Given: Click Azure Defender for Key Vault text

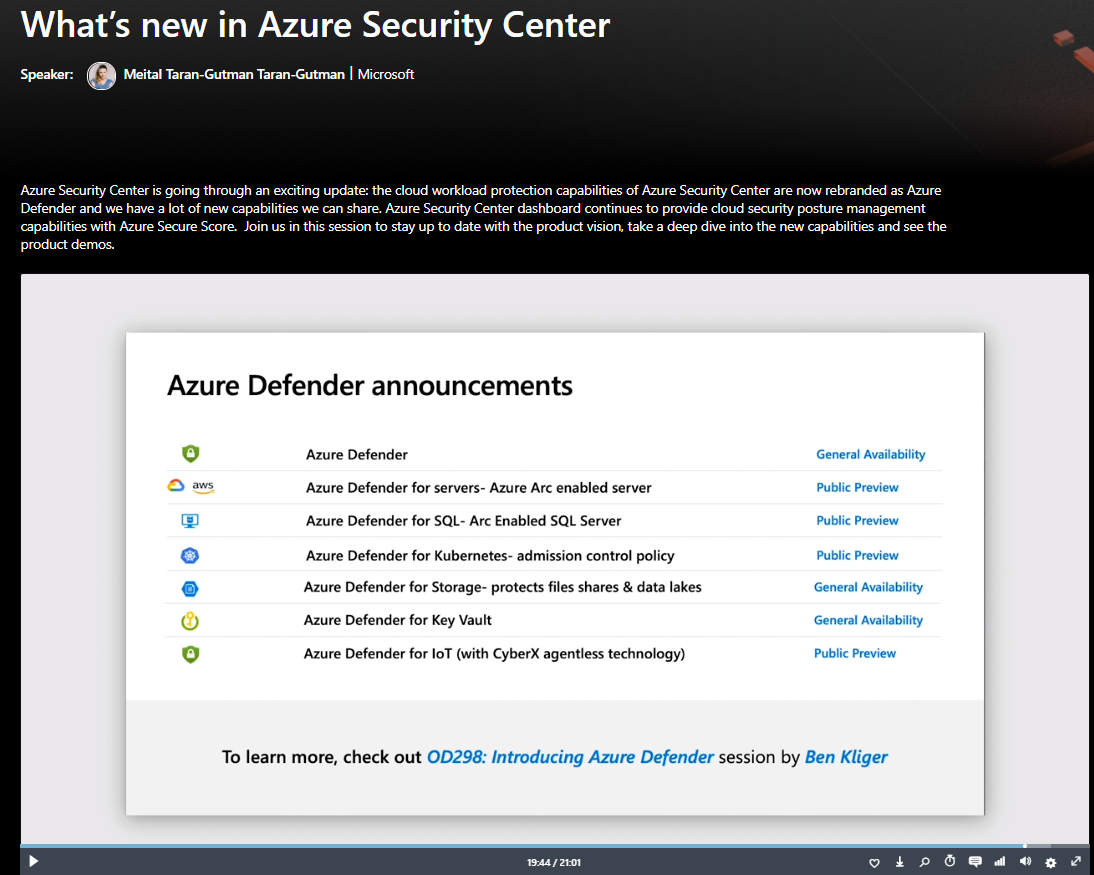Looking at the screenshot, I should tap(398, 620).
